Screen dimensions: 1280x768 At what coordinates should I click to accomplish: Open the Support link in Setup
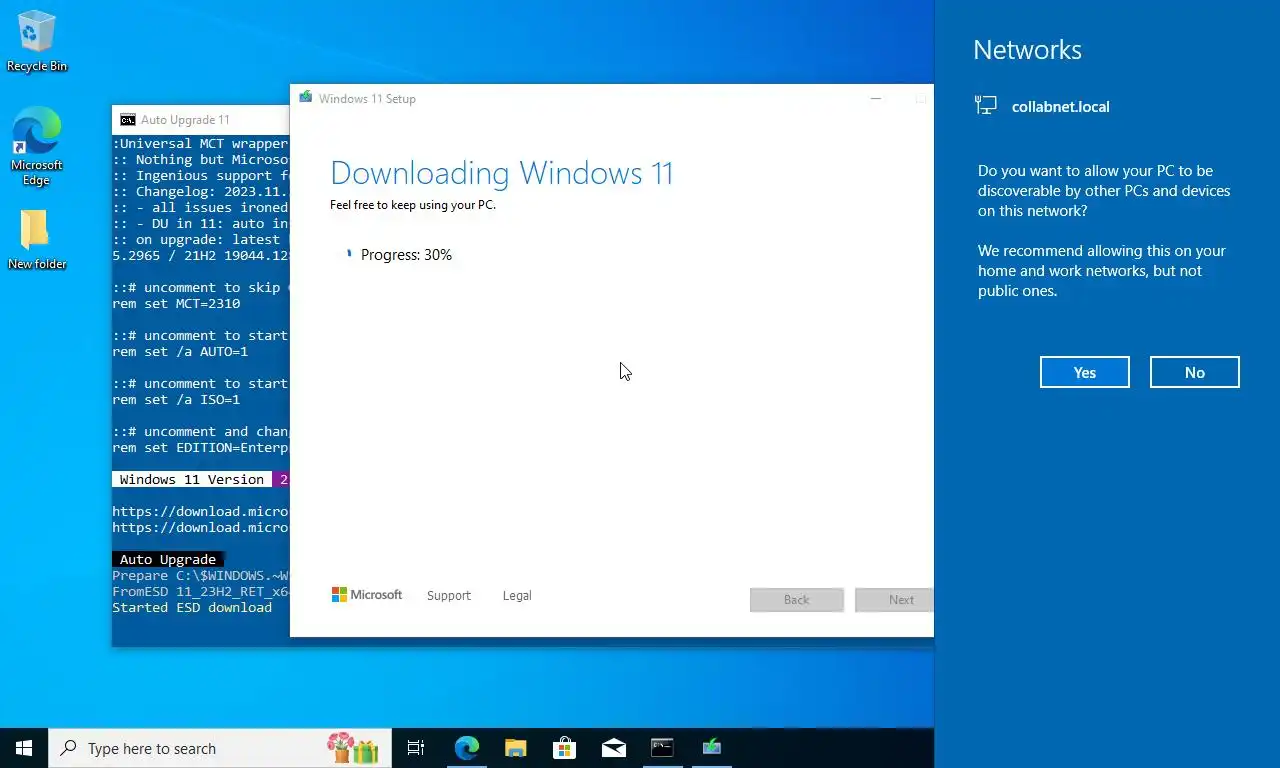pyautogui.click(x=448, y=595)
